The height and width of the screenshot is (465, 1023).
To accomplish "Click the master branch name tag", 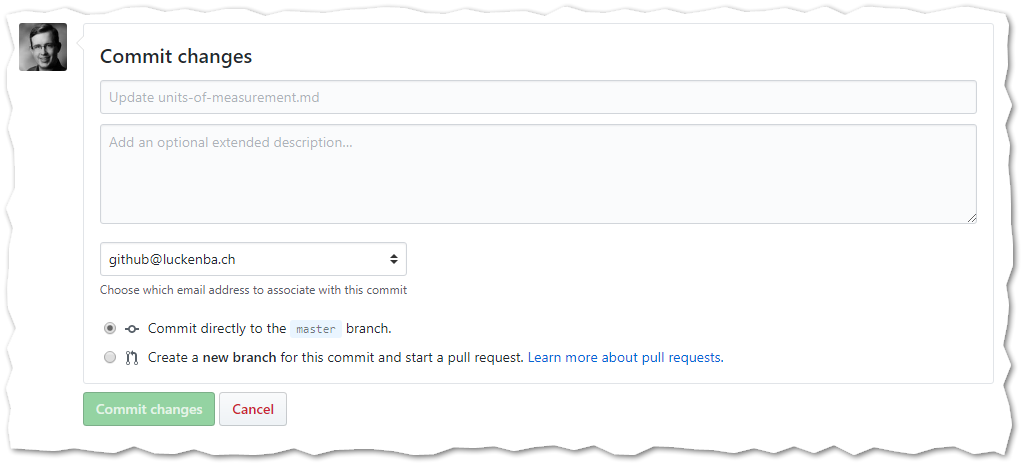I will (x=316, y=329).
